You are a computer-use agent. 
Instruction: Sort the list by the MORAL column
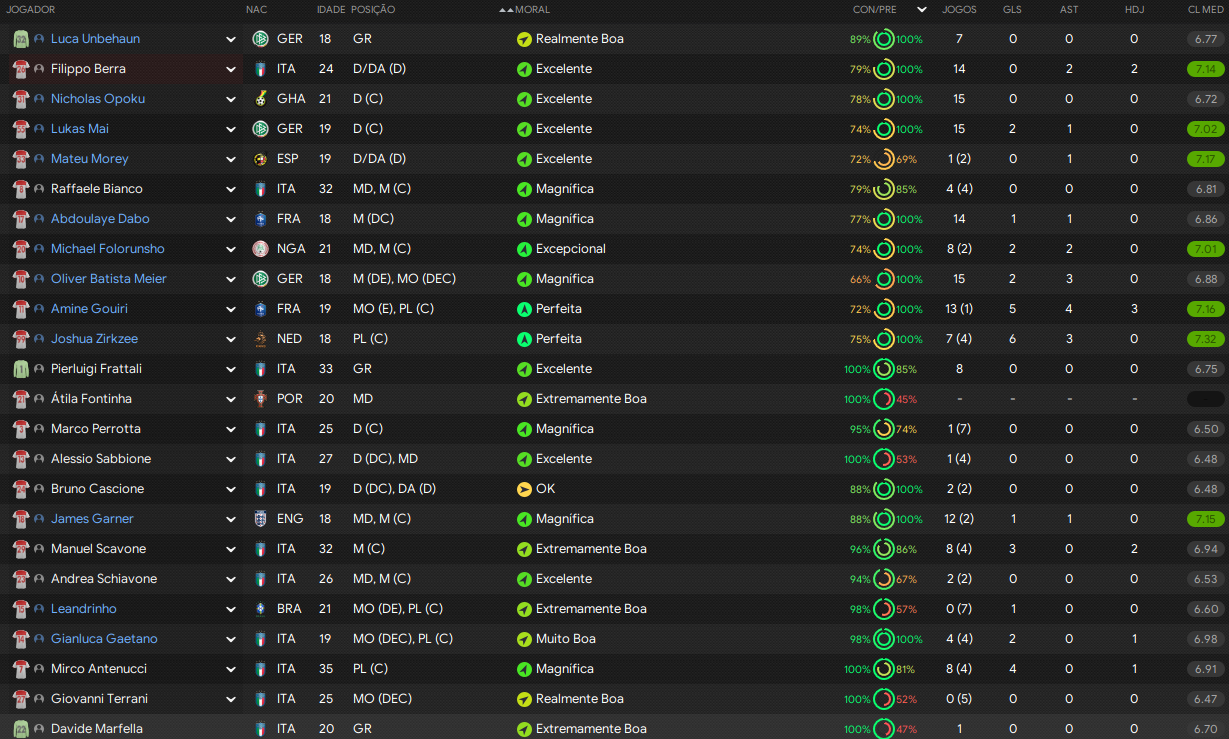pos(533,9)
